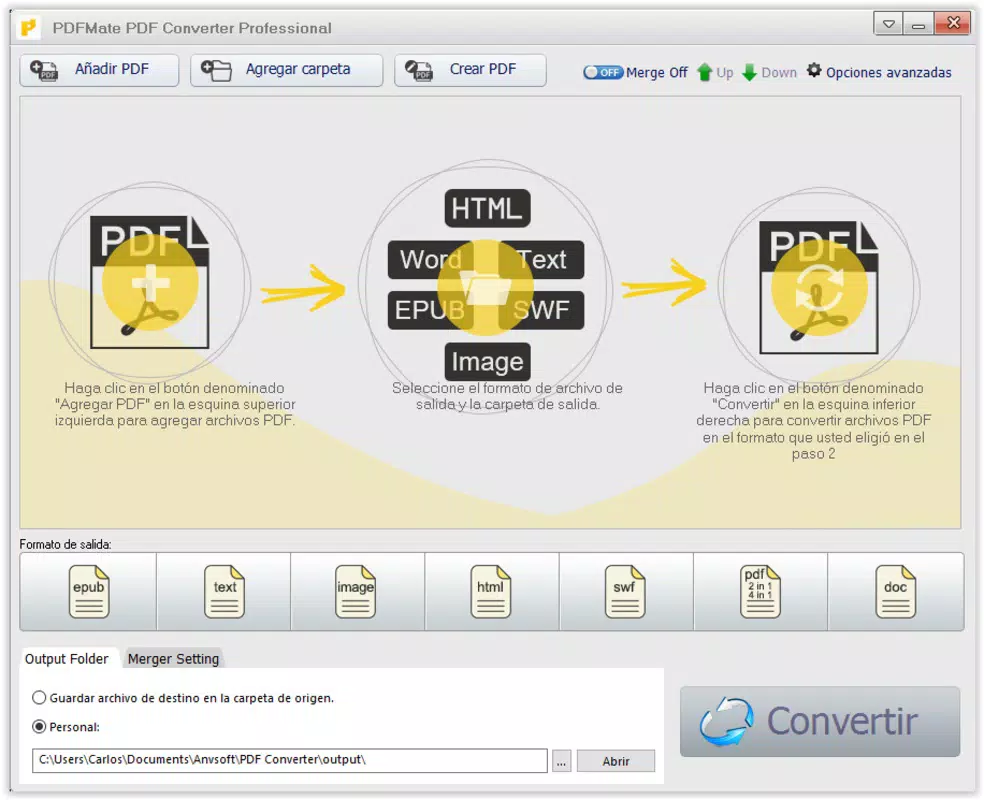Click the Añadir PDF button
Image resolution: width=984 pixels, height=800 pixels.
coord(99,70)
